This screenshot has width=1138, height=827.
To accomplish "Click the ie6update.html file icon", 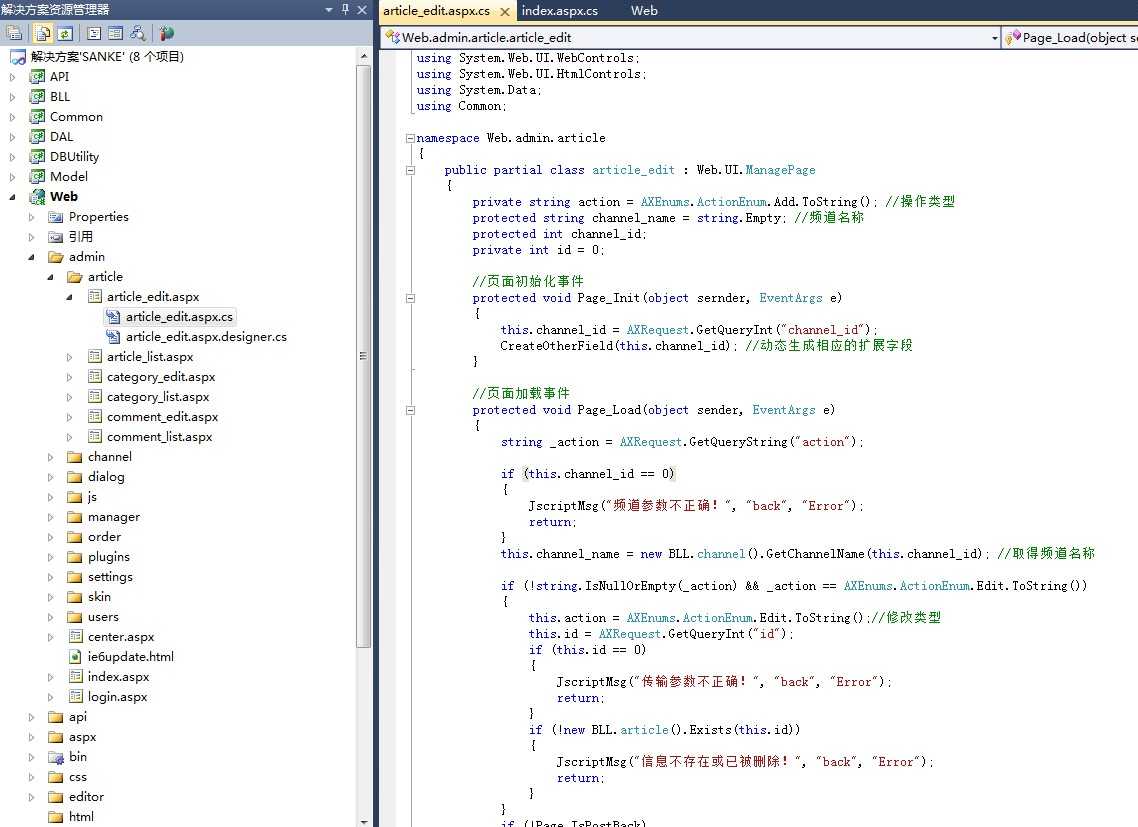I will (x=75, y=656).
